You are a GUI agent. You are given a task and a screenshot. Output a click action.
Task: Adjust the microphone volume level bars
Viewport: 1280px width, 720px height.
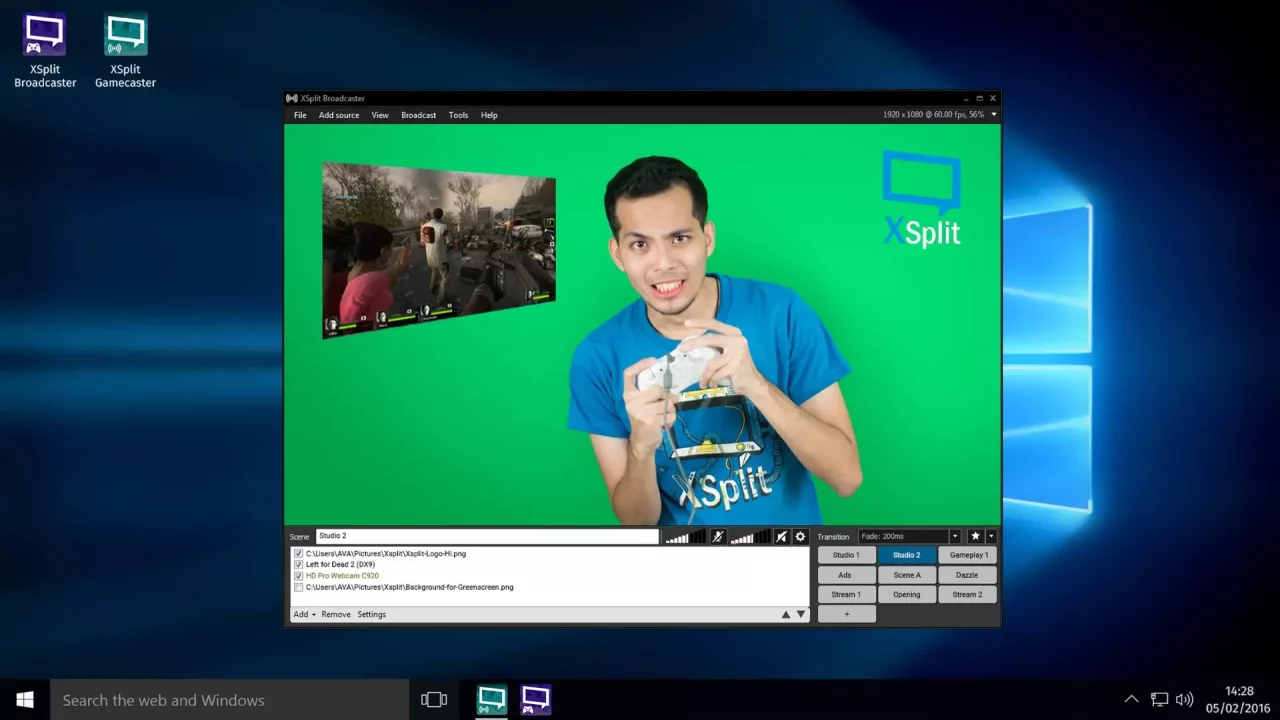[x=685, y=536]
